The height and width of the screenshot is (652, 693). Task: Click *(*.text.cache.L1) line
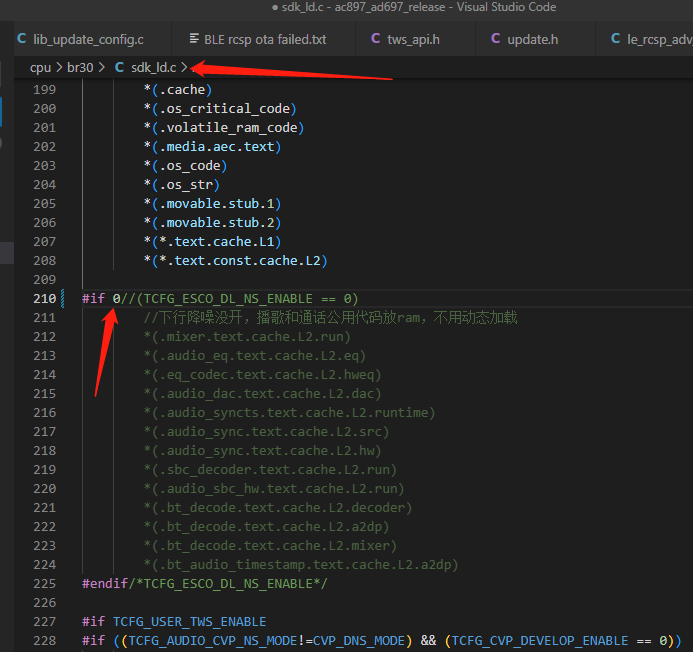(212, 242)
